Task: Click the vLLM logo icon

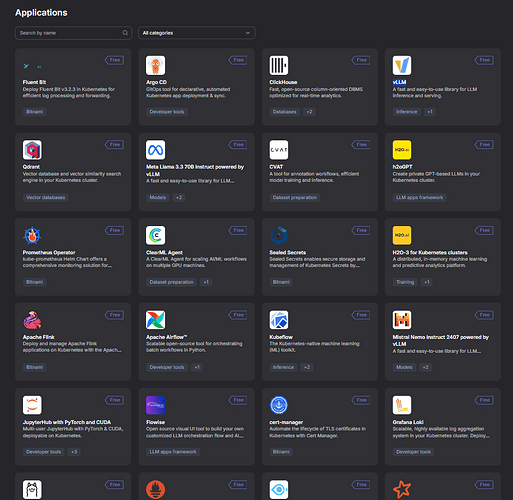Action: click(402, 65)
